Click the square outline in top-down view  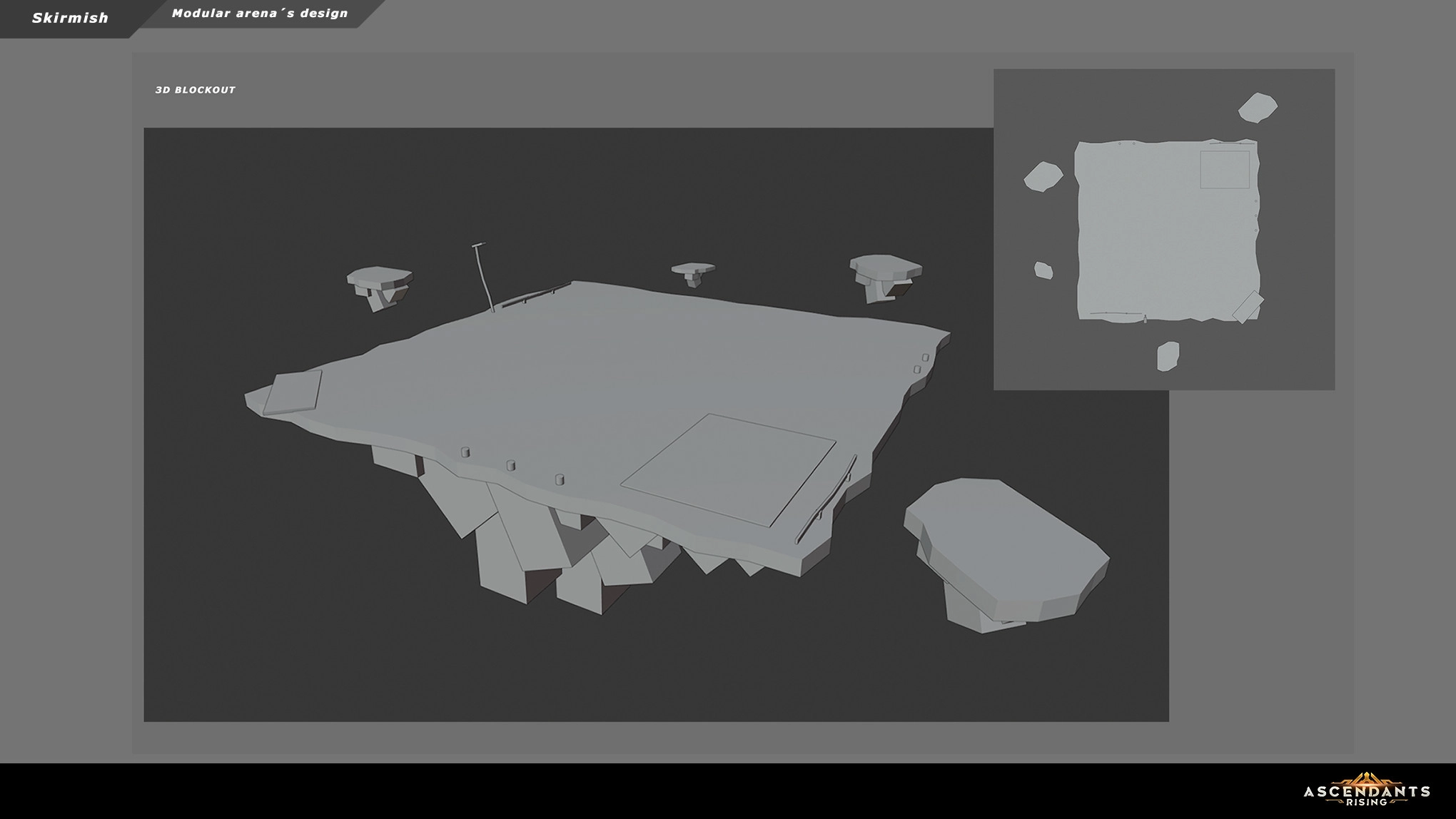click(1224, 170)
